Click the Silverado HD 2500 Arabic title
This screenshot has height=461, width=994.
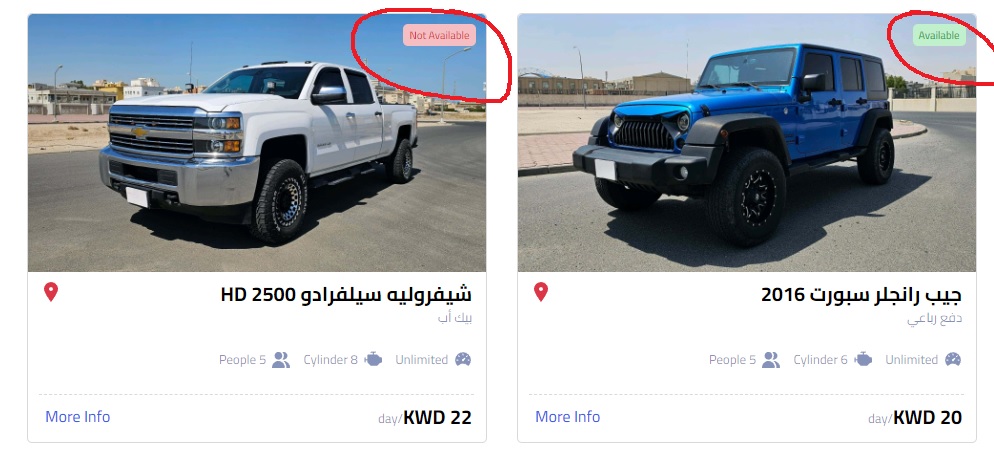[346, 295]
